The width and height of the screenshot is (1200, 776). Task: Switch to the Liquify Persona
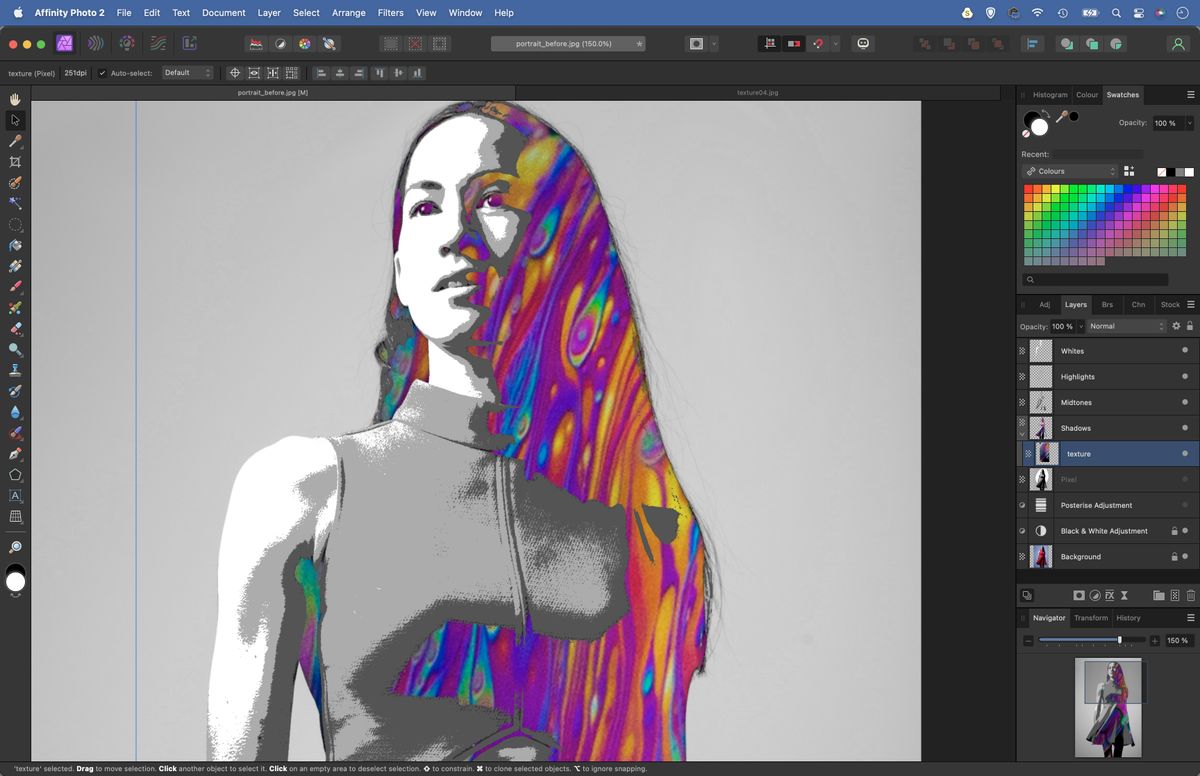click(96, 43)
